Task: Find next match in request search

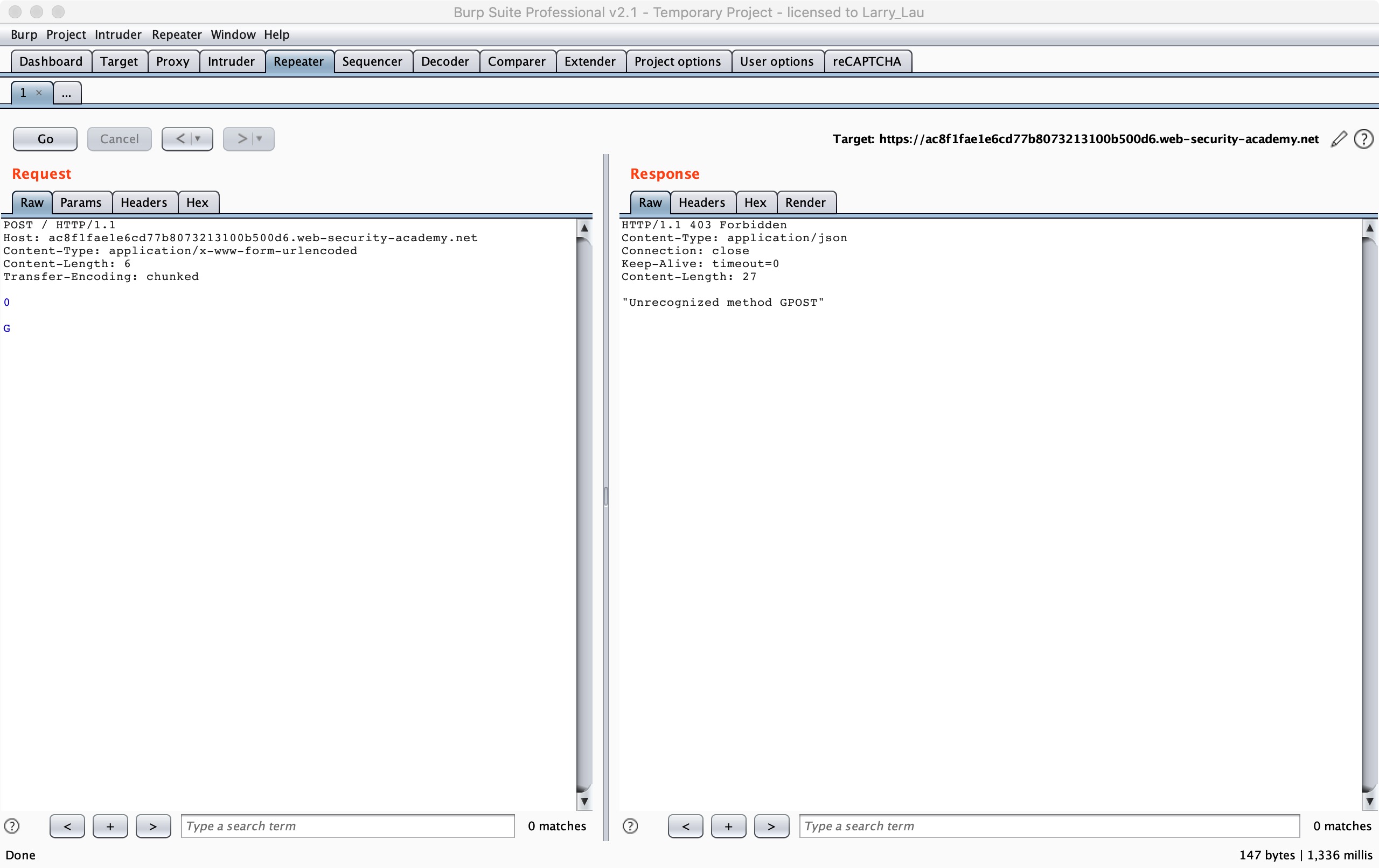Action: (153, 825)
